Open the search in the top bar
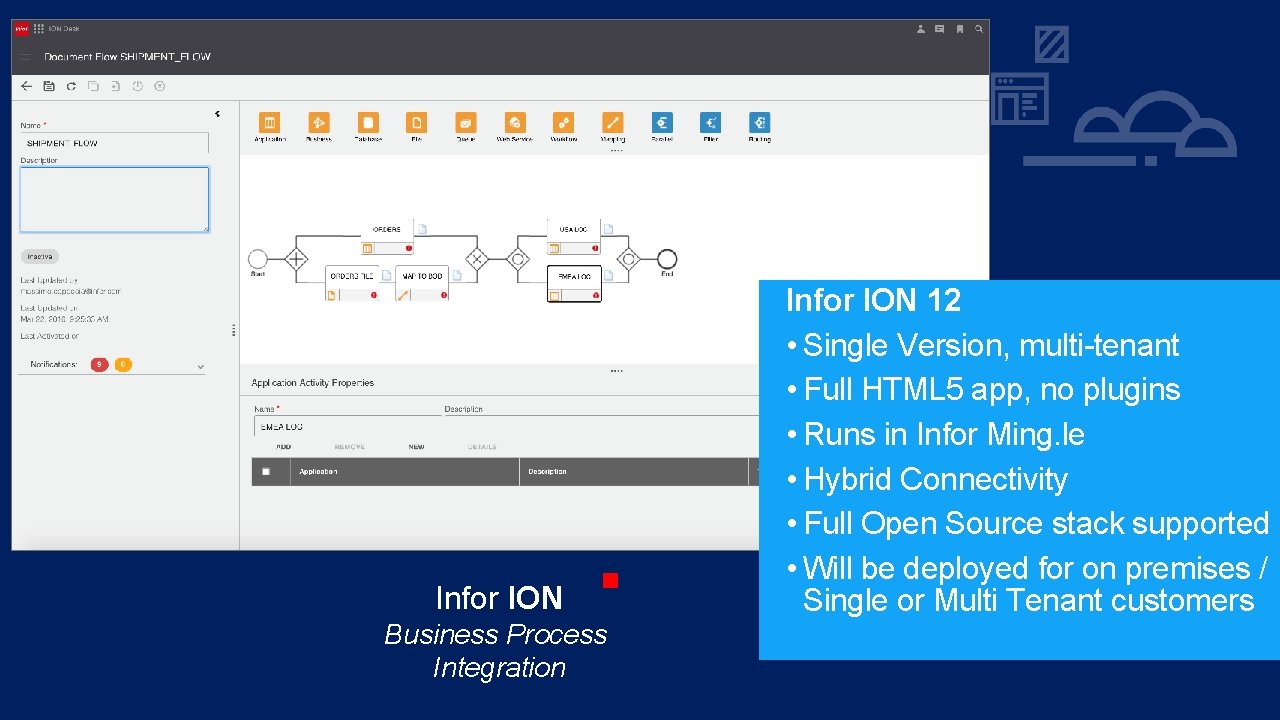 [x=978, y=29]
